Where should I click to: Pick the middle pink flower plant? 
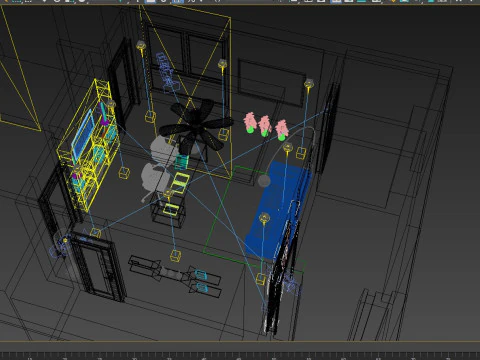click(x=265, y=126)
